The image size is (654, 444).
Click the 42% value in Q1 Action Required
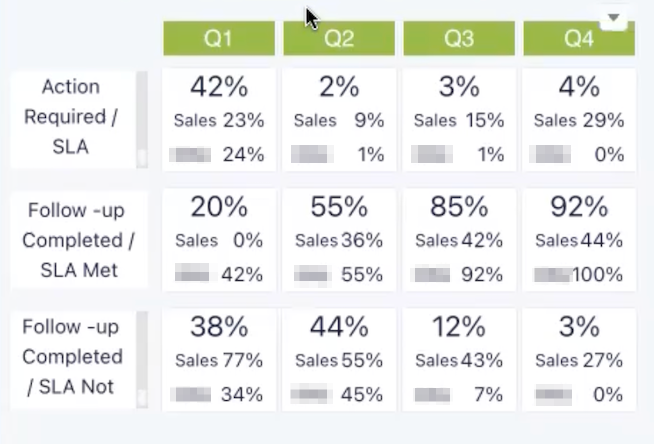219,88
